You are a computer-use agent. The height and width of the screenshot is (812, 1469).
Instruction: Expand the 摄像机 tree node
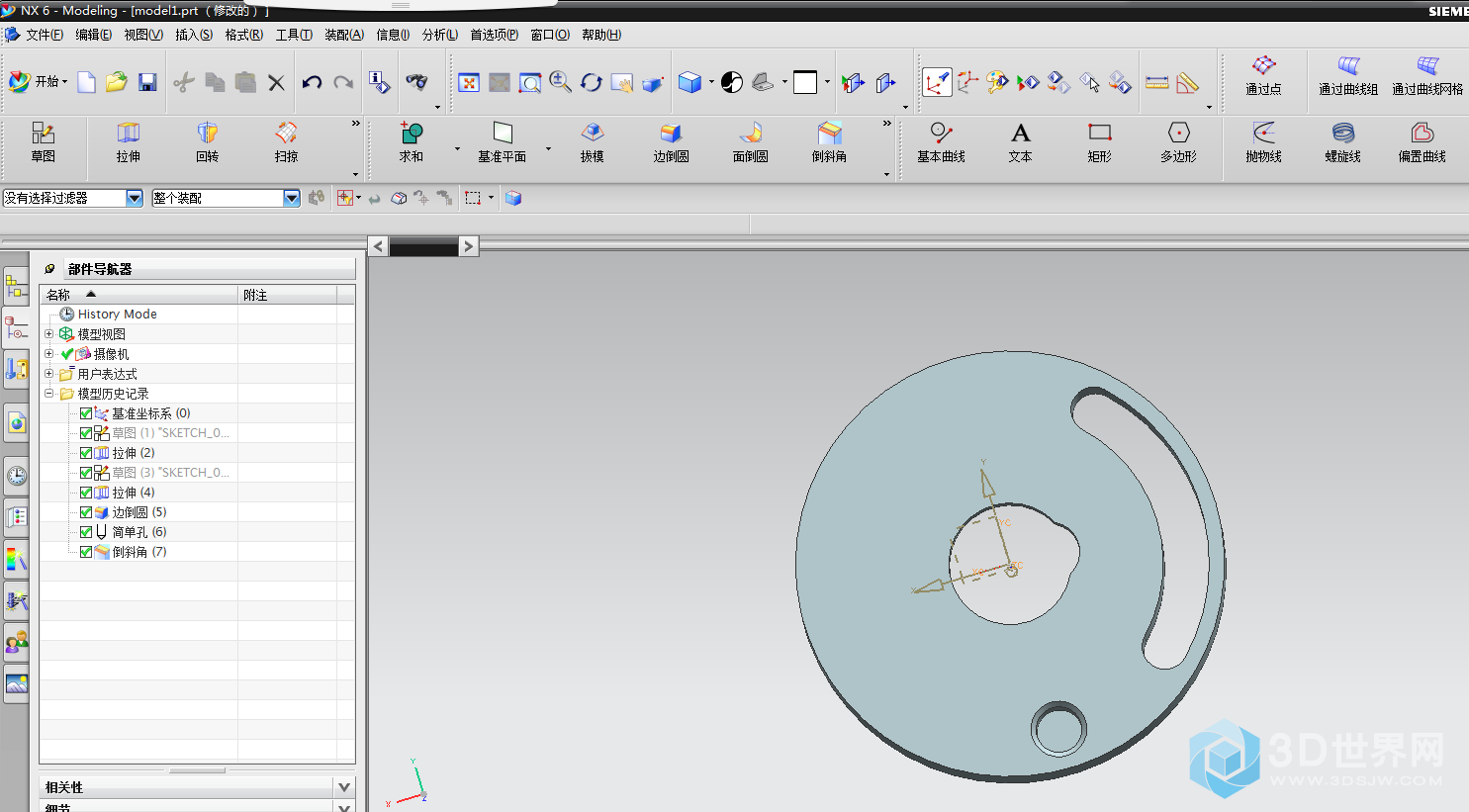pyautogui.click(x=48, y=354)
